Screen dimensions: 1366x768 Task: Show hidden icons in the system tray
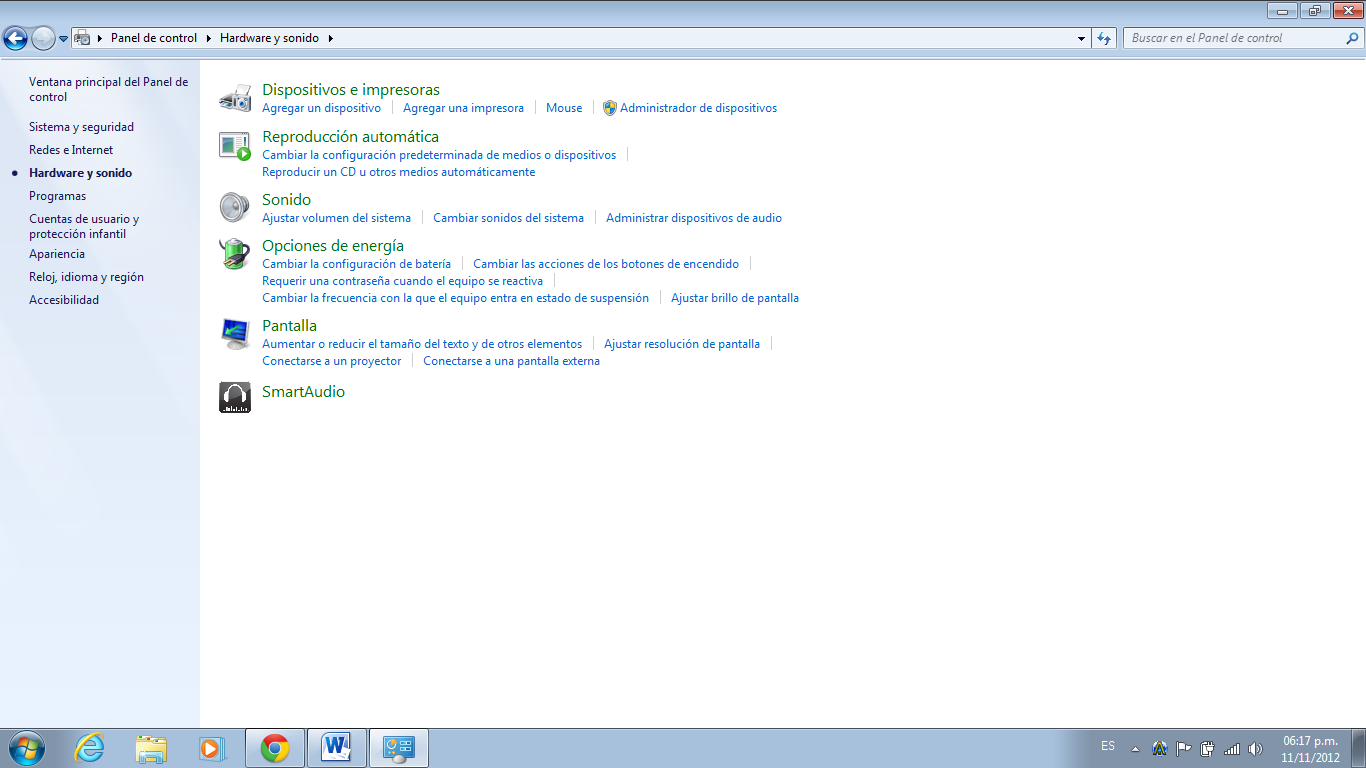tap(1133, 747)
